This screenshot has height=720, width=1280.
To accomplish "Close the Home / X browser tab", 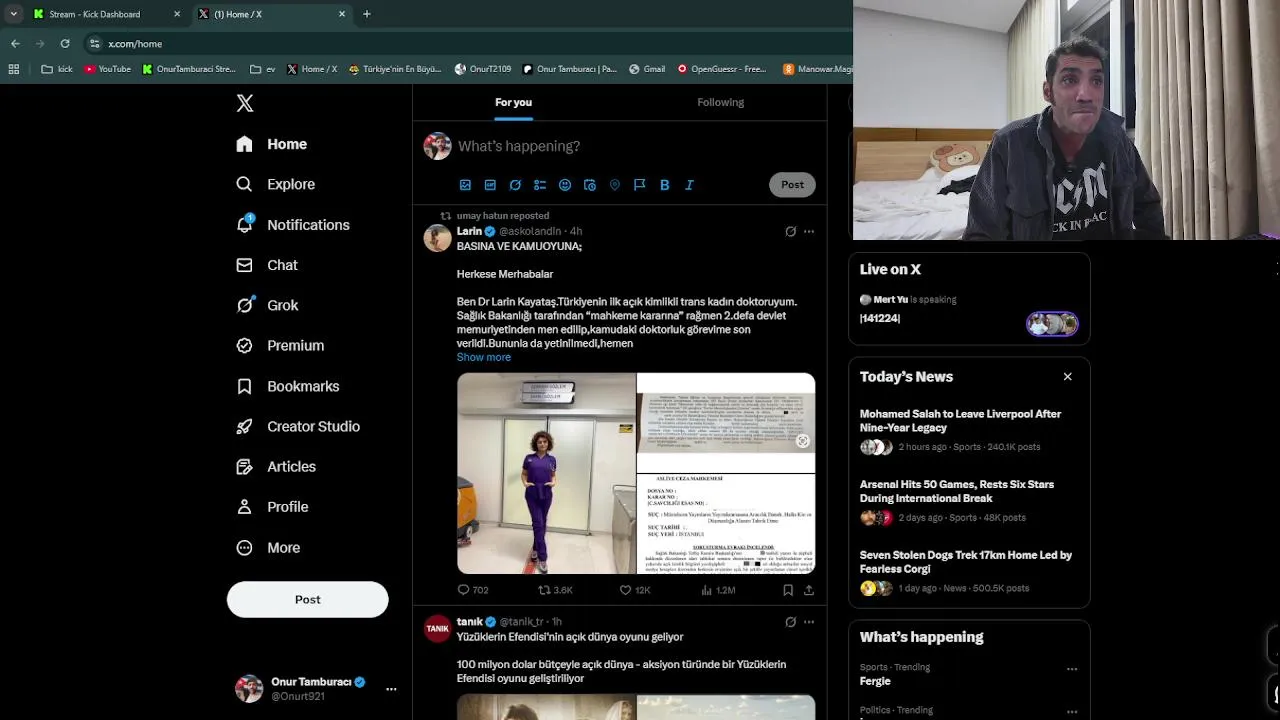I will [x=342, y=14].
